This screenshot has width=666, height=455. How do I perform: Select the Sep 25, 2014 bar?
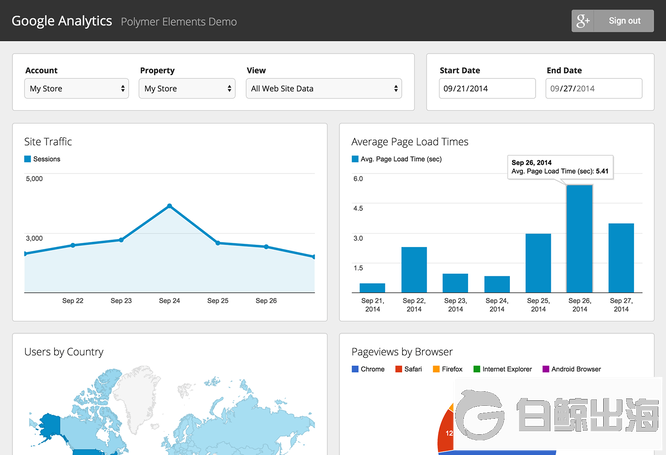click(x=538, y=262)
